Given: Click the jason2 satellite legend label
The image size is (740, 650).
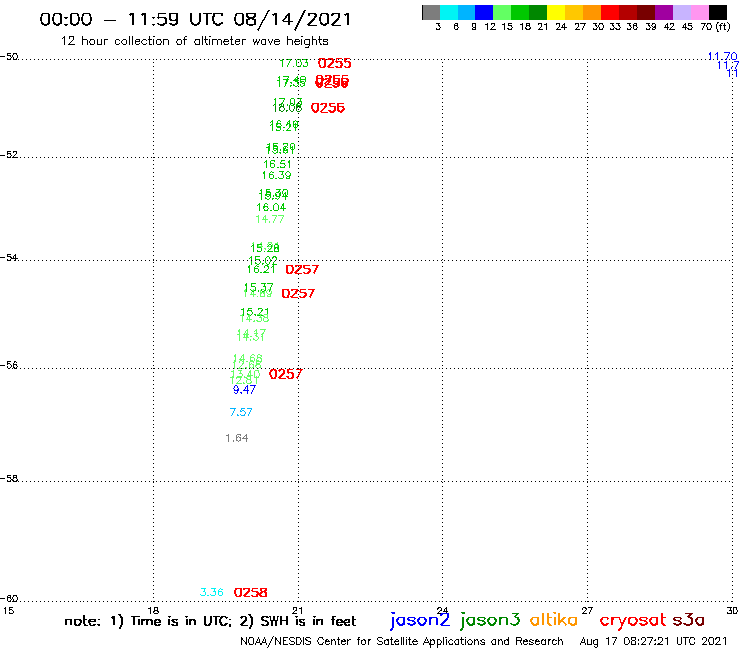Looking at the screenshot, I should point(420,620).
